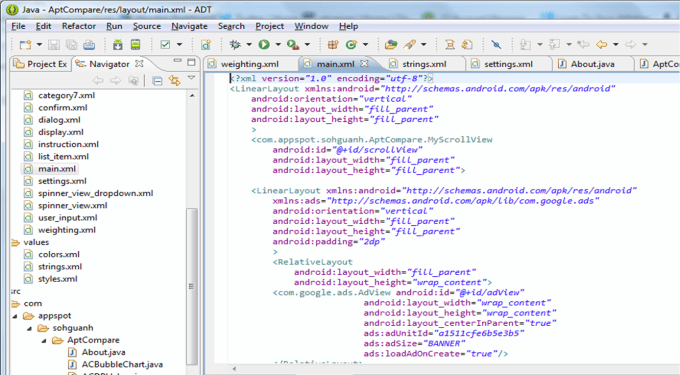
Task: Open the Run dropdown arrow
Action: [x=278, y=45]
